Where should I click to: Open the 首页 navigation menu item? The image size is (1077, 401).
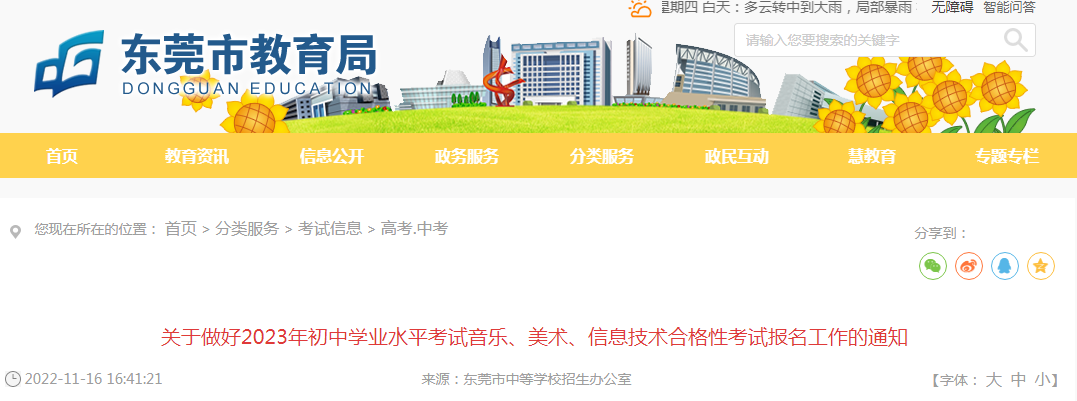(x=62, y=156)
